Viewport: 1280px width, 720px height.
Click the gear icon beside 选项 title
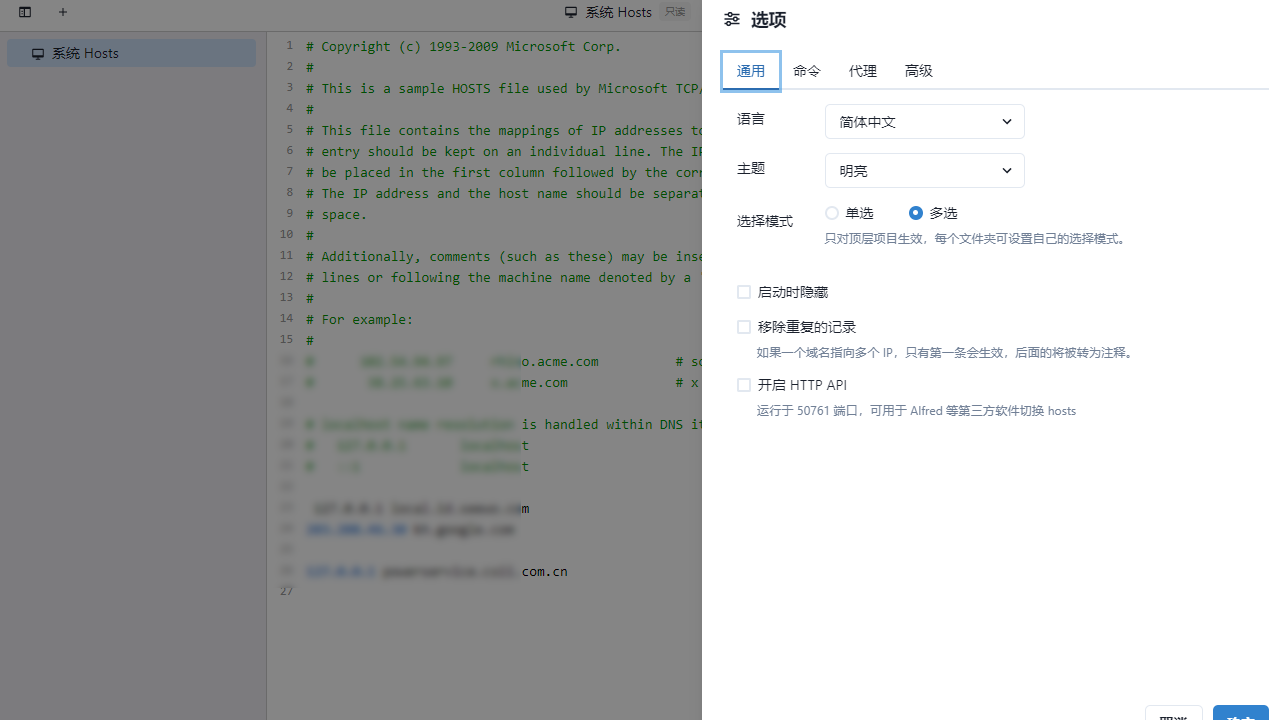731,19
